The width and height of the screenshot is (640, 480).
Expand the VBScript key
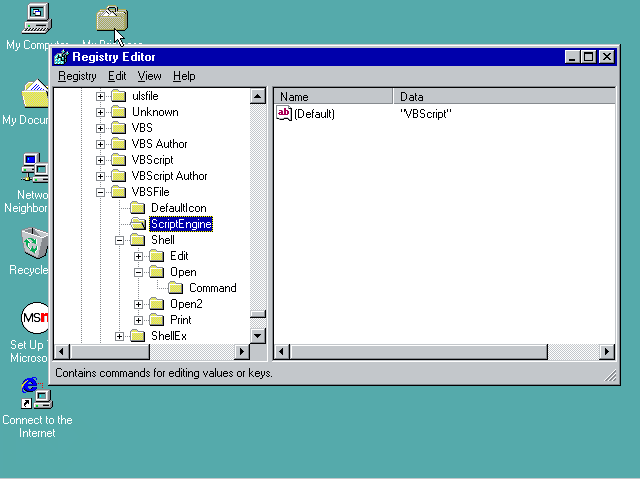click(x=100, y=160)
